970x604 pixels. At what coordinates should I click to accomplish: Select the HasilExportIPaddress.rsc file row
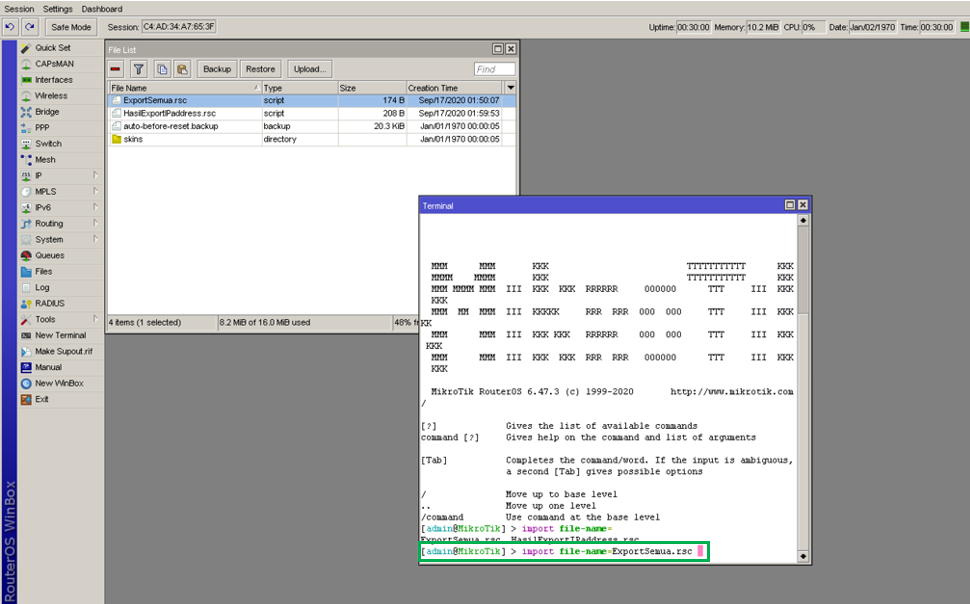click(x=312, y=113)
